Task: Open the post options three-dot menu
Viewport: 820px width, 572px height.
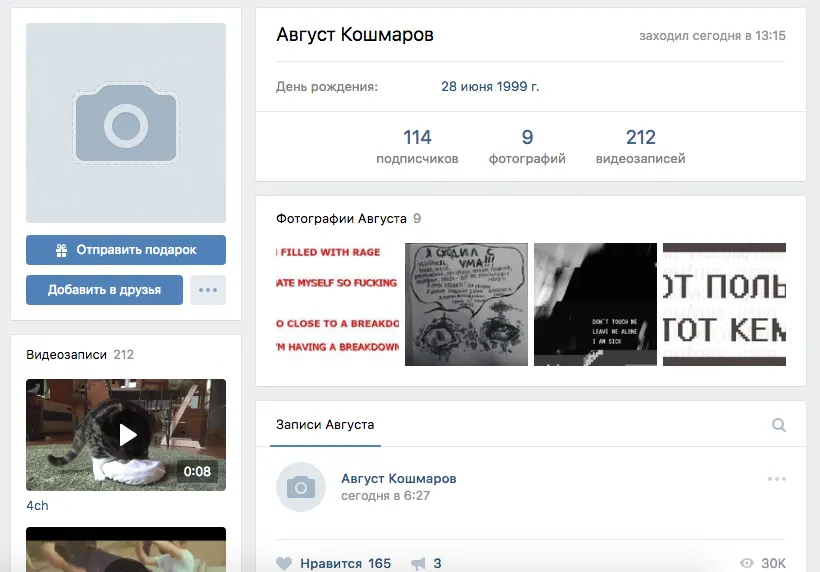Action: tap(777, 479)
